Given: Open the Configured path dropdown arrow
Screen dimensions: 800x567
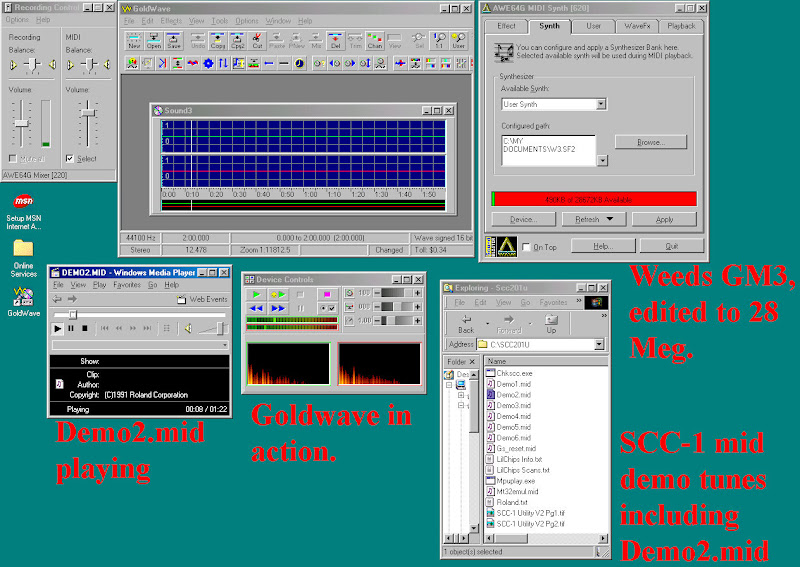Looking at the screenshot, I should [x=603, y=161].
